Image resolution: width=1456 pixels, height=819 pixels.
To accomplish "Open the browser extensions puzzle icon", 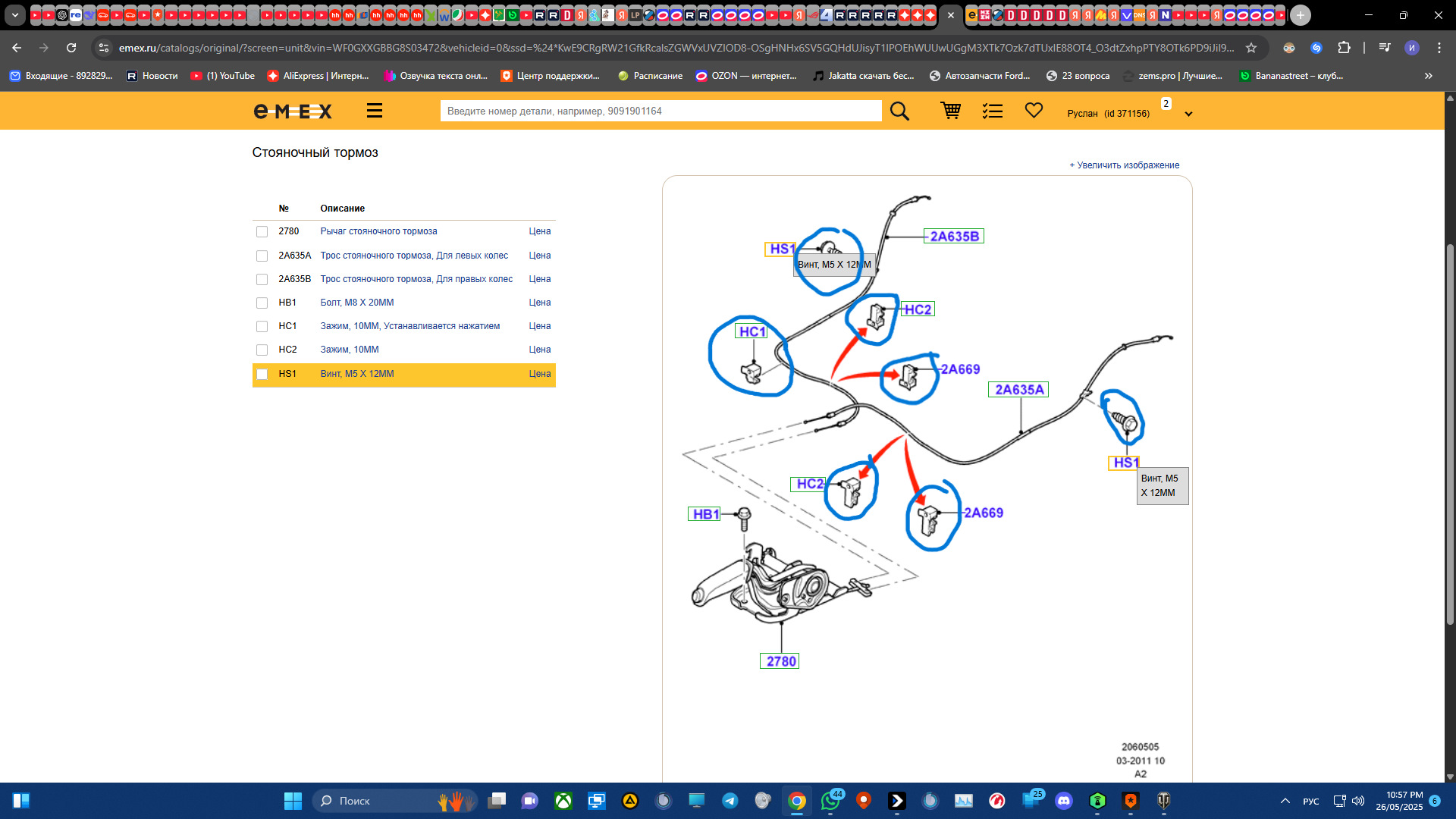I will coord(1344,48).
